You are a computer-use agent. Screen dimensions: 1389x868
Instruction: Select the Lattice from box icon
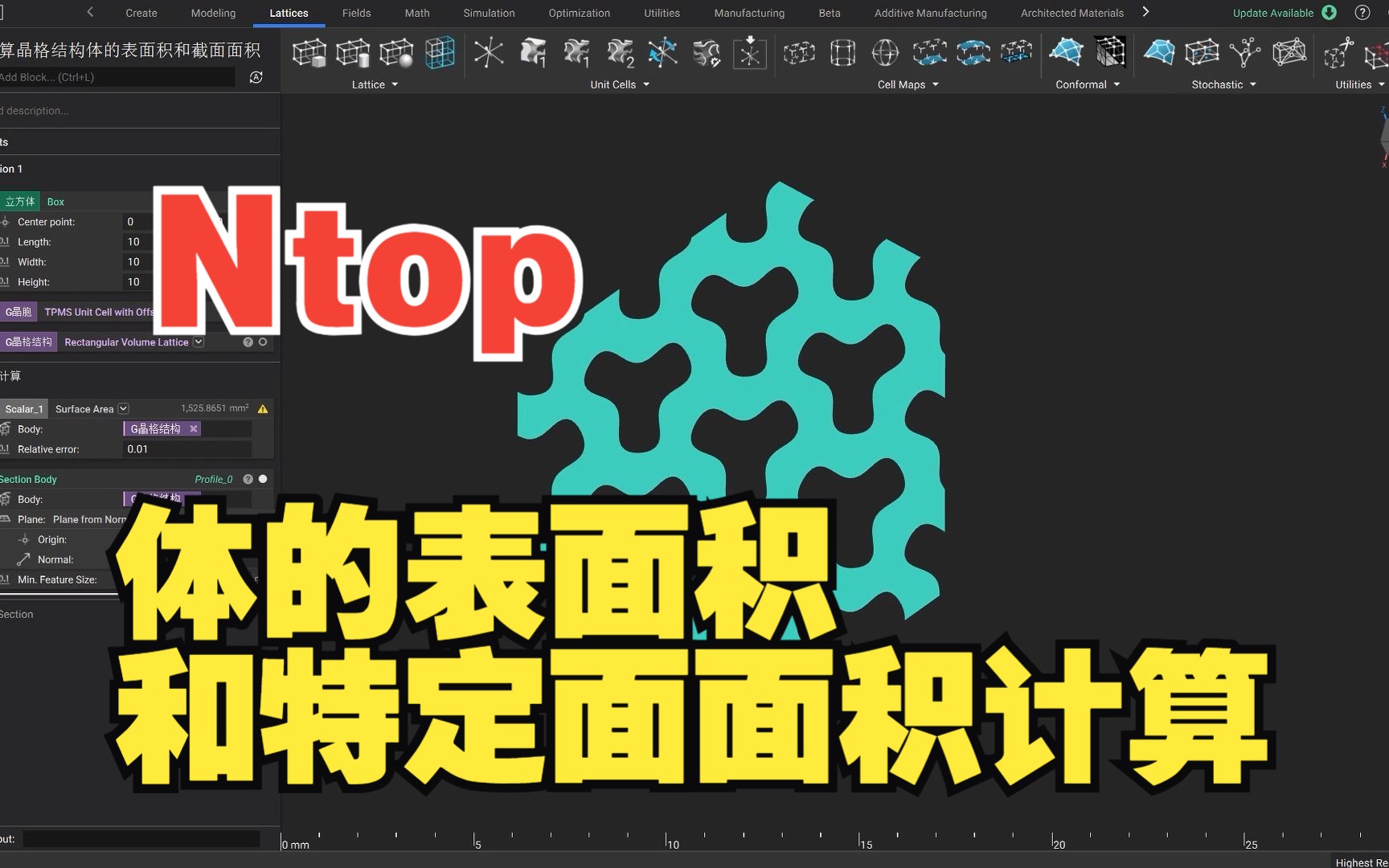click(x=309, y=53)
